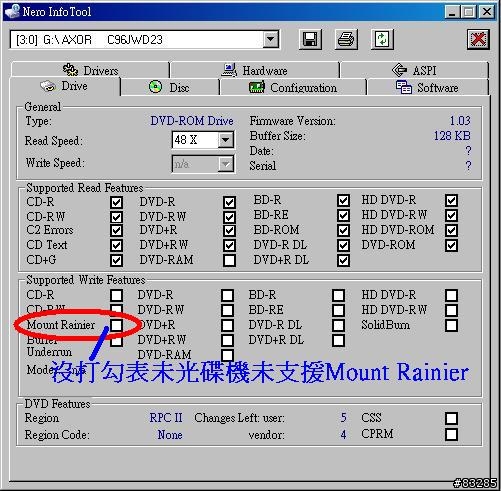Toggle the SolidBurn checkbox
501x491 pixels.
click(451, 325)
